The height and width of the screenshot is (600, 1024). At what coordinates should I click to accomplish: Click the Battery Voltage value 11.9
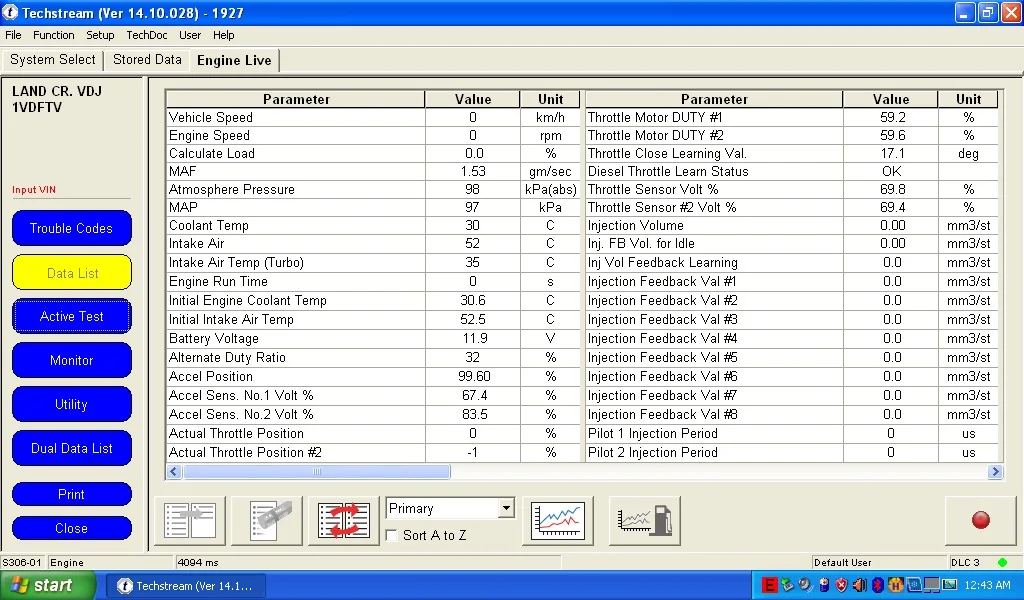click(x=473, y=339)
